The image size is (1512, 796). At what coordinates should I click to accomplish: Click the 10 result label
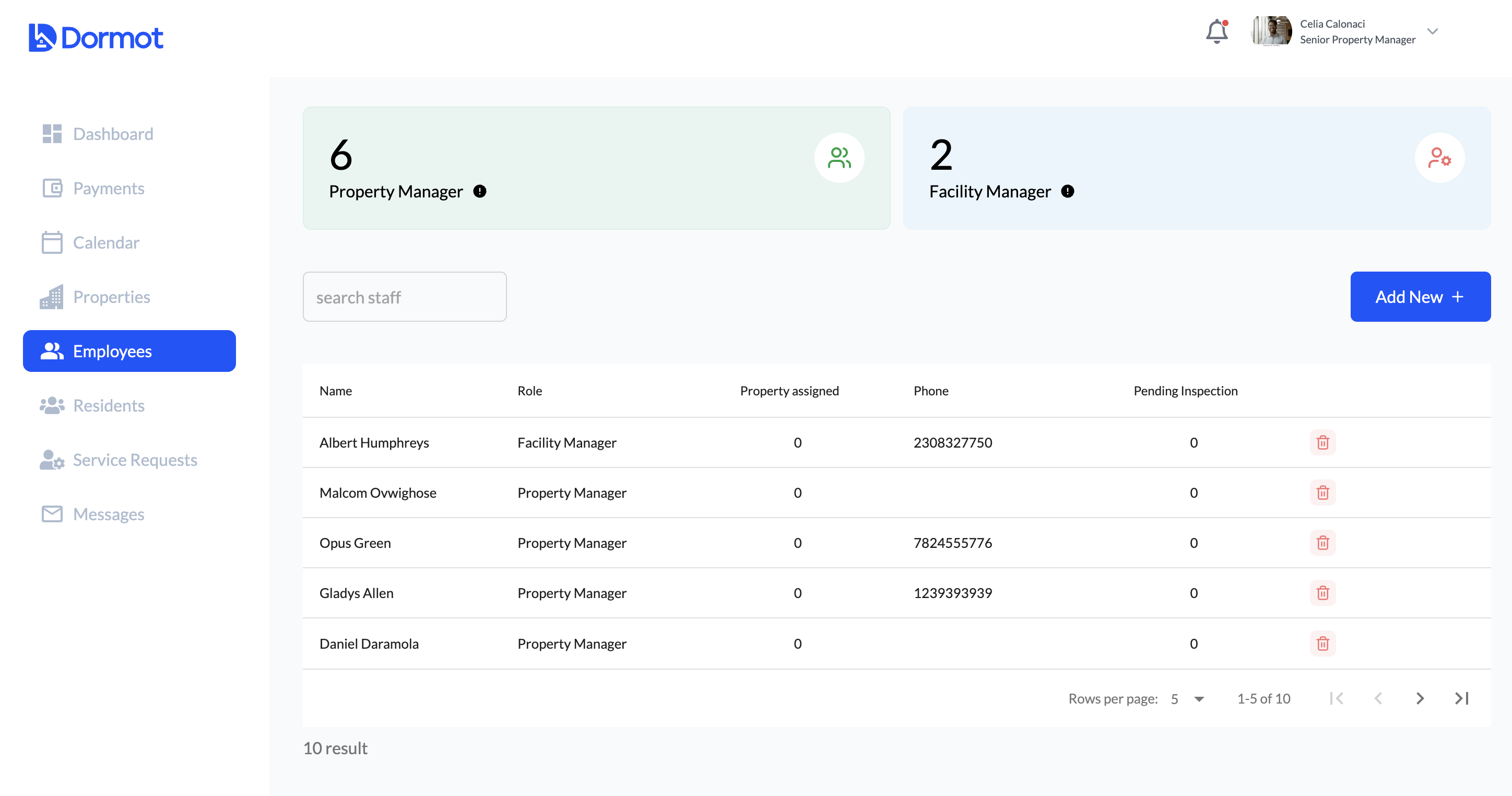point(335,748)
